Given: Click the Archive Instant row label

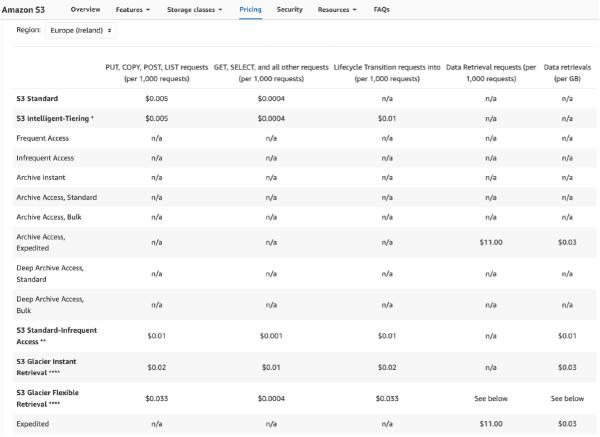Looking at the screenshot, I should tap(41, 178).
